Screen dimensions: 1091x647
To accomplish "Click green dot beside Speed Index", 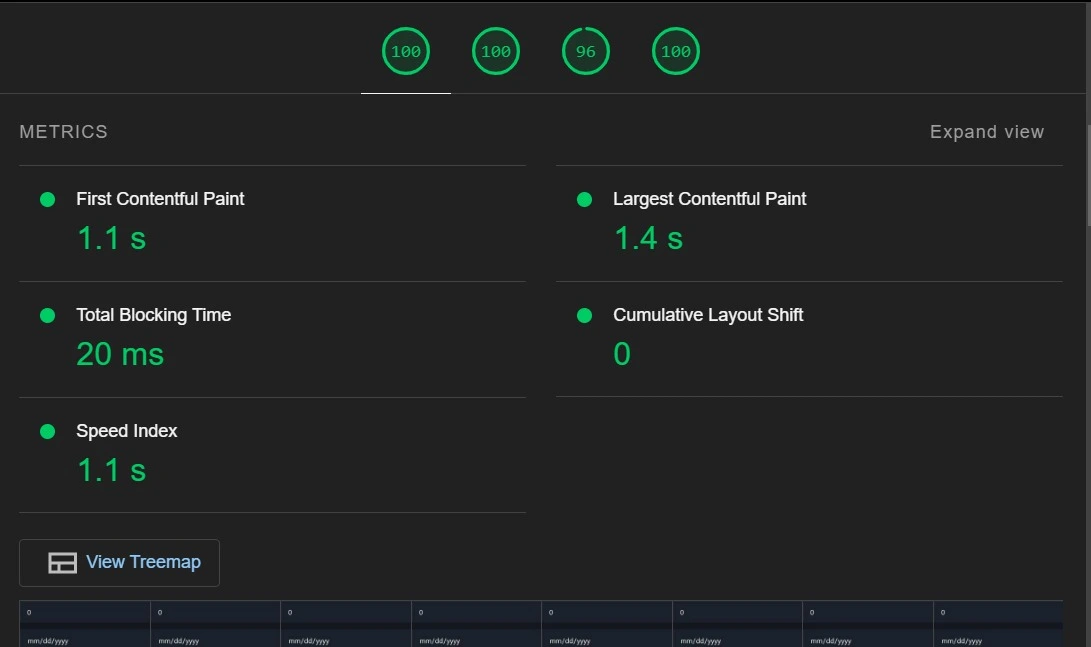I will (47, 431).
